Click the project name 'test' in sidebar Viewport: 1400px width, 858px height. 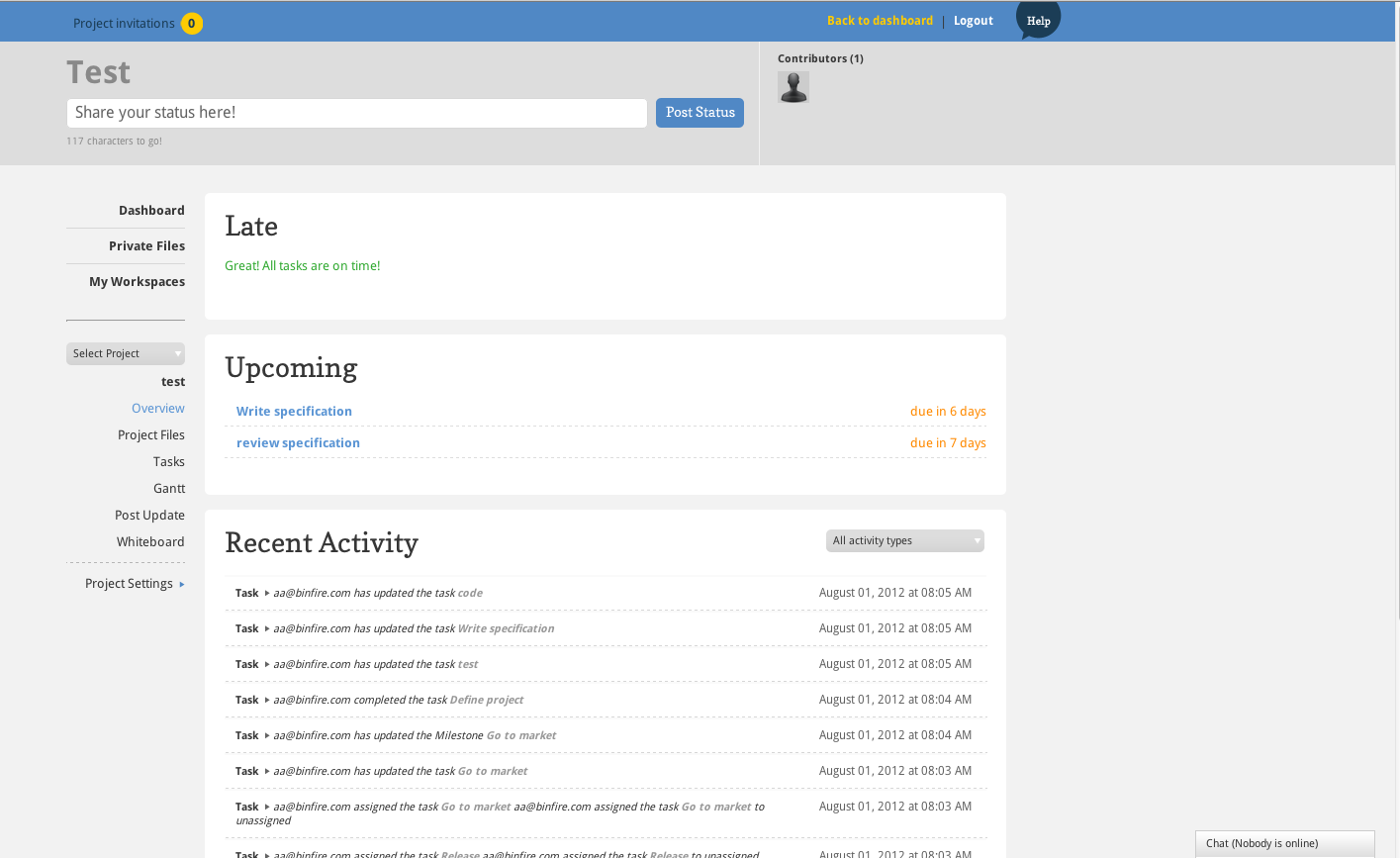pyautogui.click(x=173, y=381)
